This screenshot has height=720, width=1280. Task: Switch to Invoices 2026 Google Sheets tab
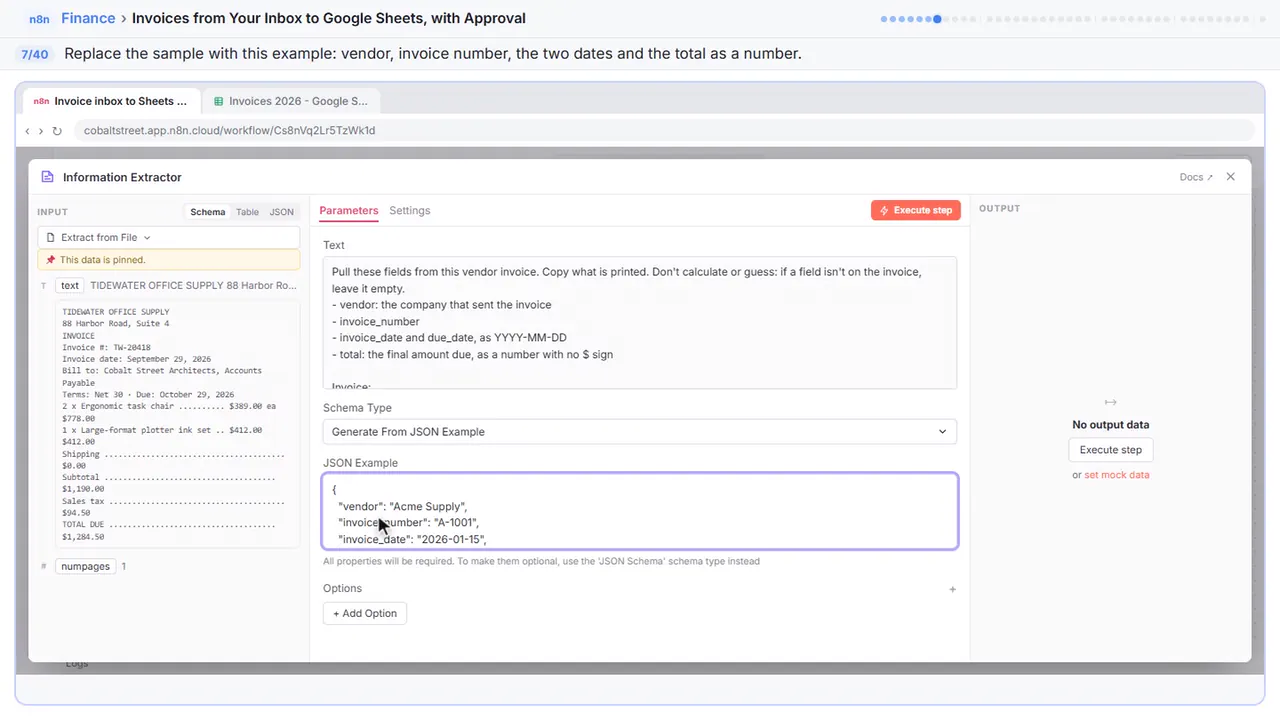pyautogui.click(x=290, y=101)
